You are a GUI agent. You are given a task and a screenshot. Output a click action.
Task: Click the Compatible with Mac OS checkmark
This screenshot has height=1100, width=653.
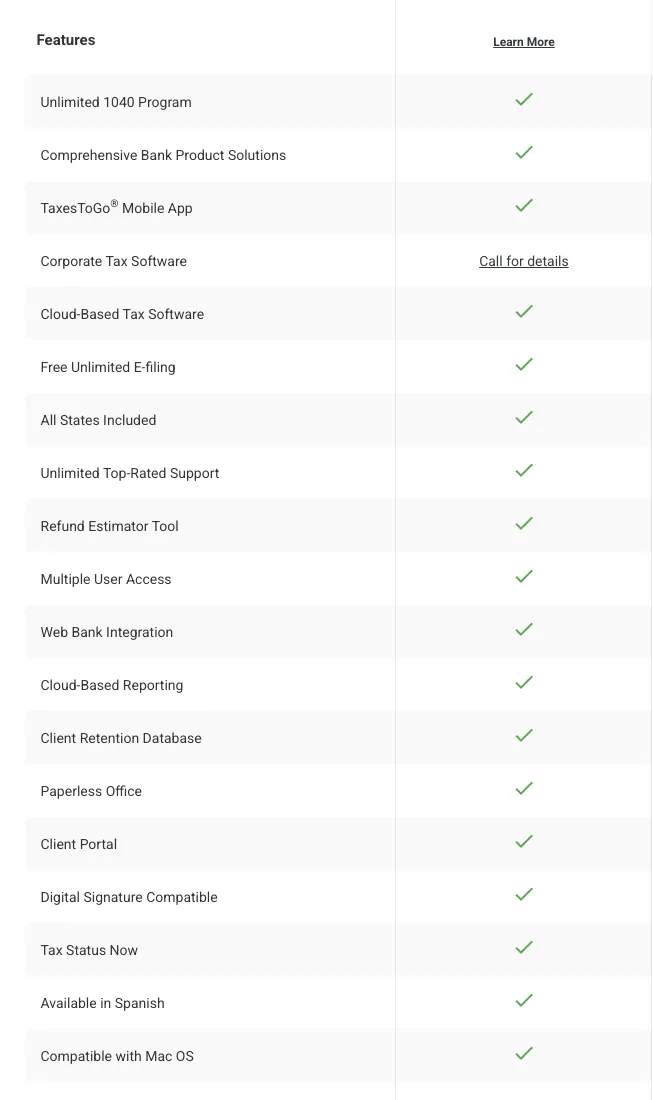click(523, 1054)
